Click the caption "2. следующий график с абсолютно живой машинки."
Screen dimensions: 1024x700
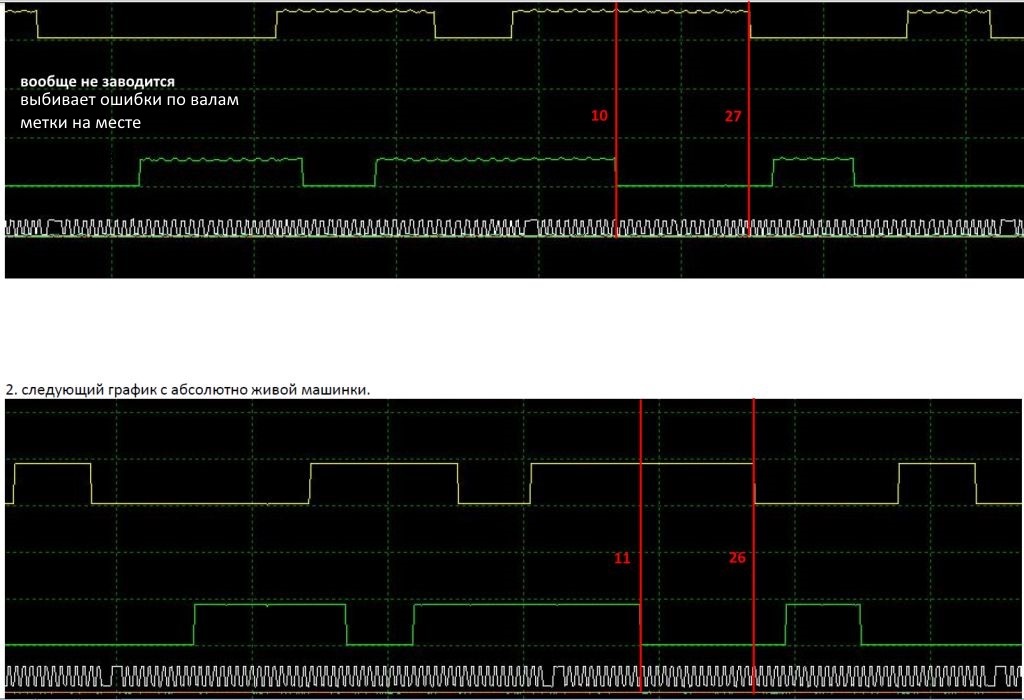[x=187, y=390]
